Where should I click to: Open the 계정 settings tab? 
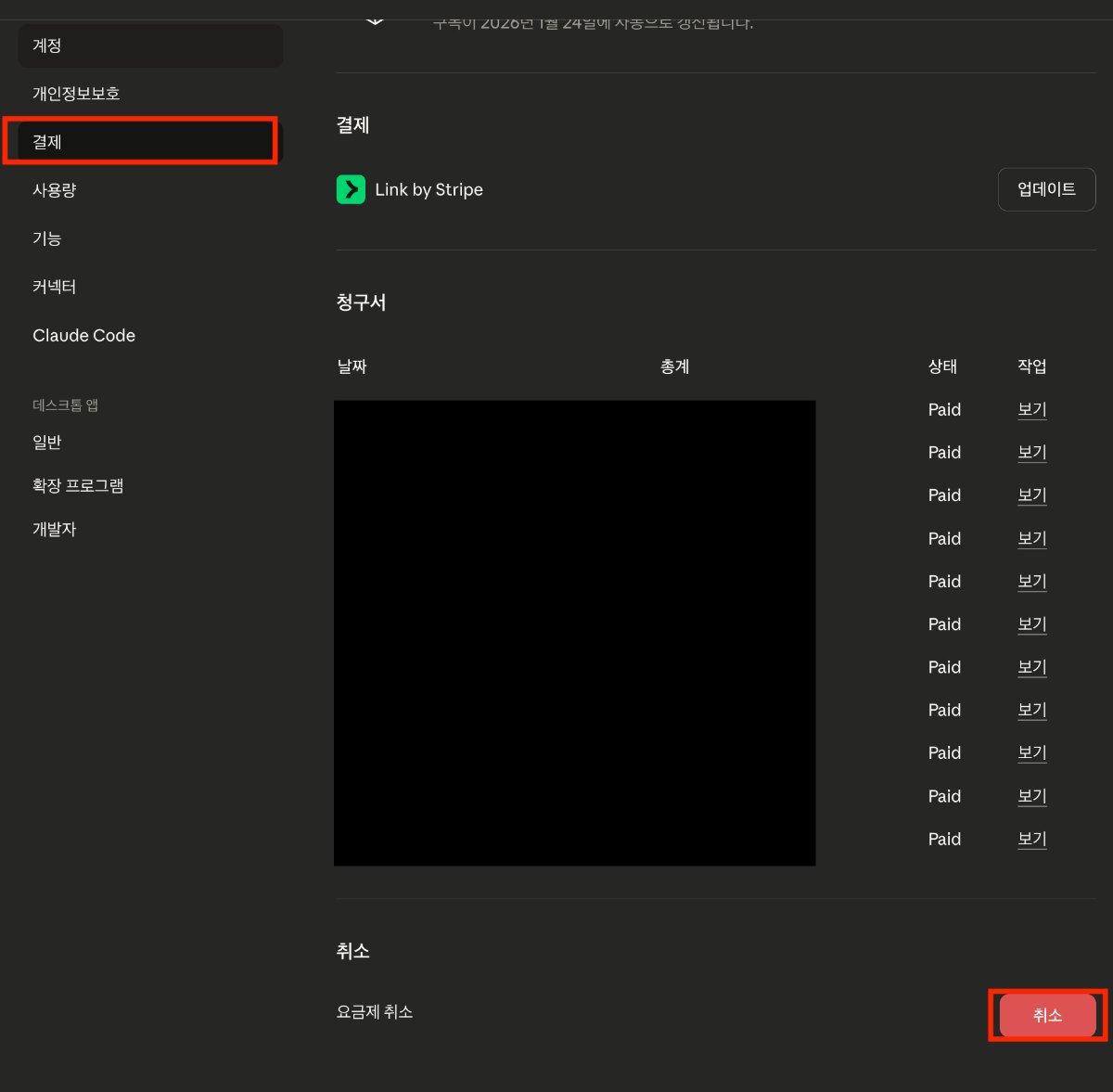(x=47, y=45)
